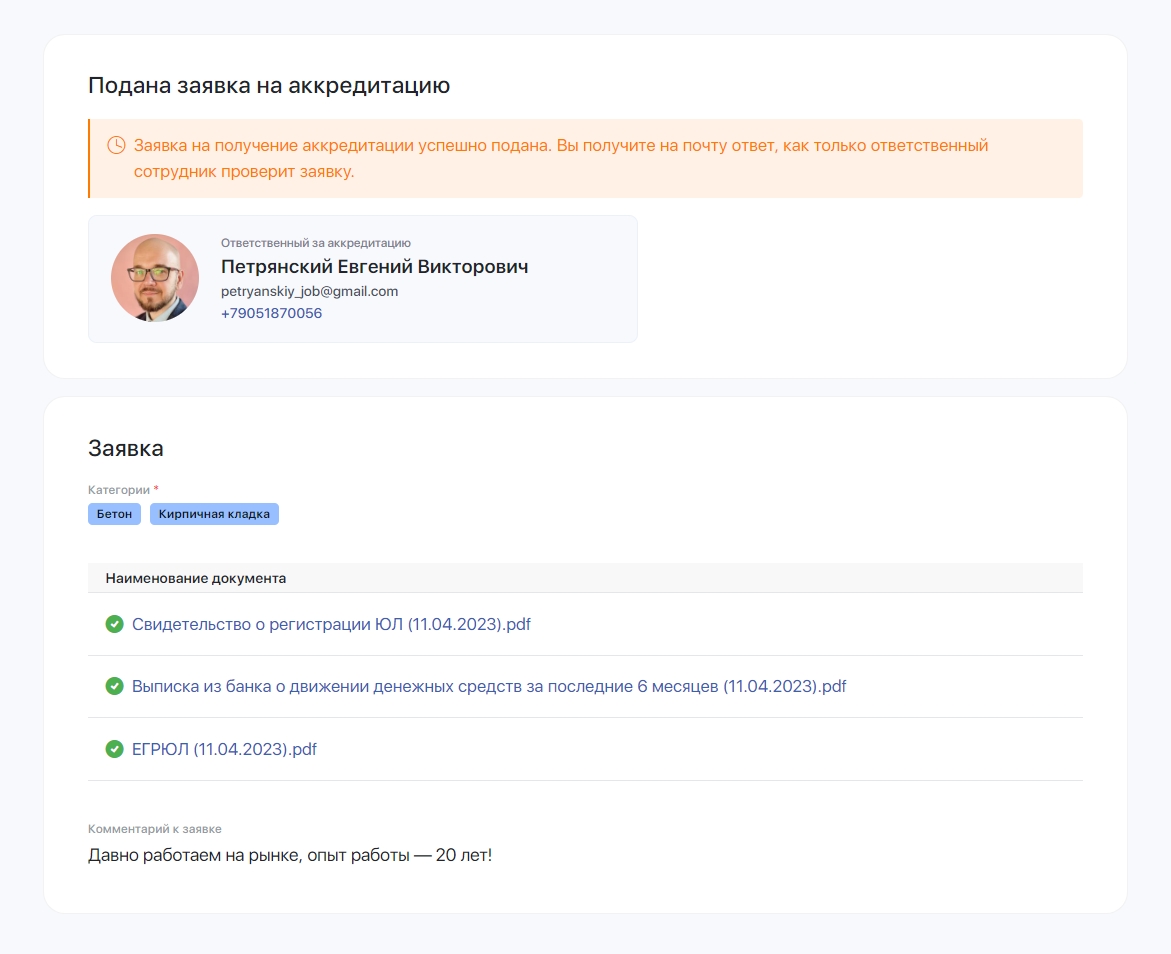
Task: Call the phone number +79051870056
Action: [271, 313]
